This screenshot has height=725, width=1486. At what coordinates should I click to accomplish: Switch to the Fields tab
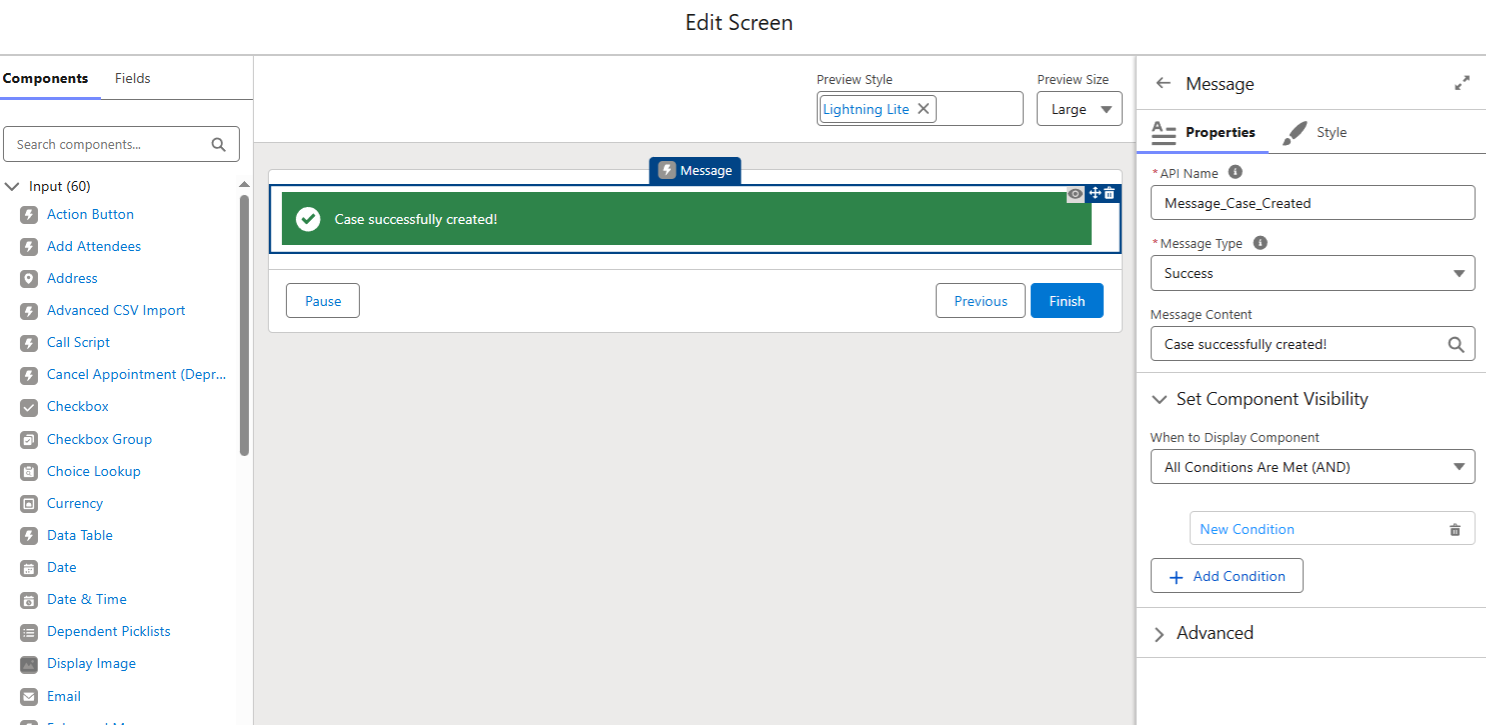click(x=132, y=78)
